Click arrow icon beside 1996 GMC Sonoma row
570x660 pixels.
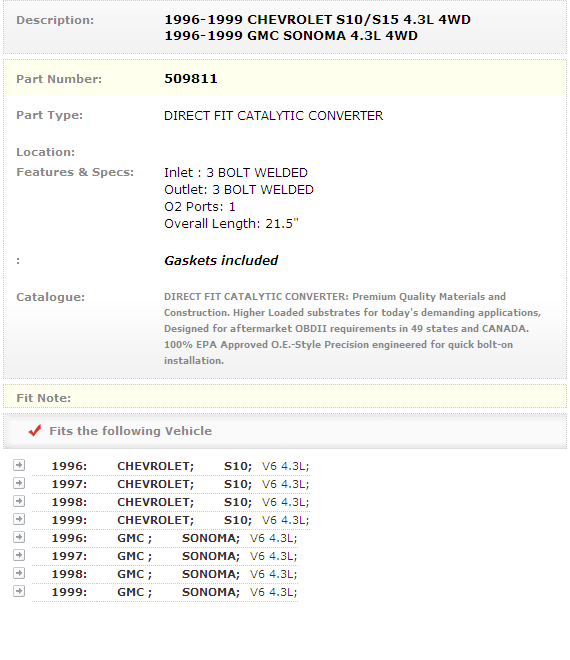tap(19, 538)
